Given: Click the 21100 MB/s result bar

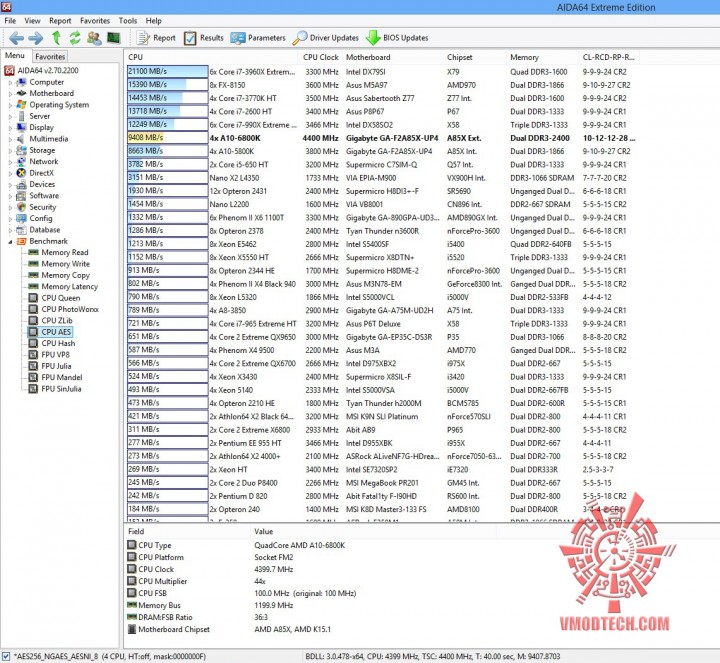Looking at the screenshot, I should [x=168, y=72].
